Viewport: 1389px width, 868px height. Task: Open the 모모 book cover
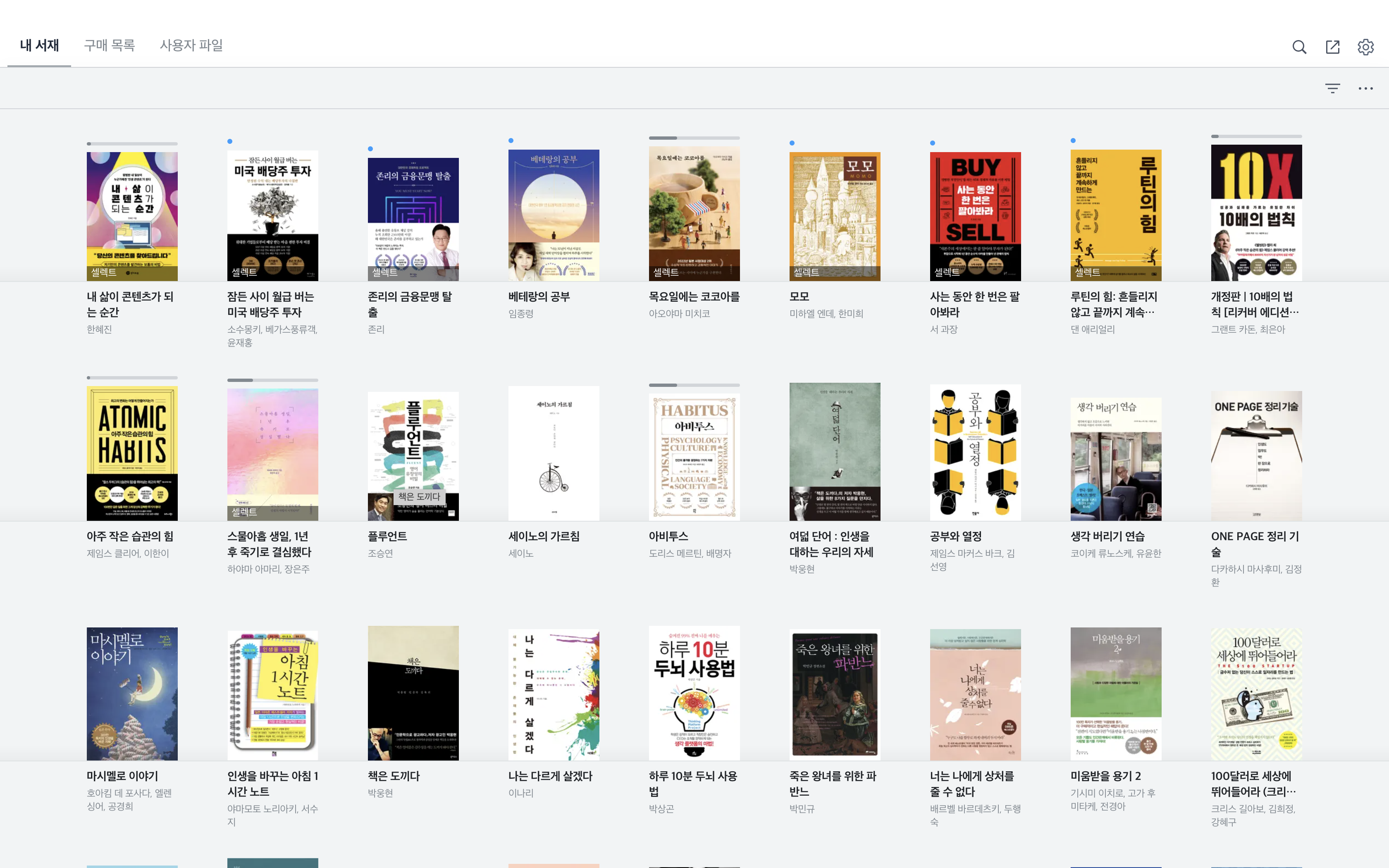(835, 217)
